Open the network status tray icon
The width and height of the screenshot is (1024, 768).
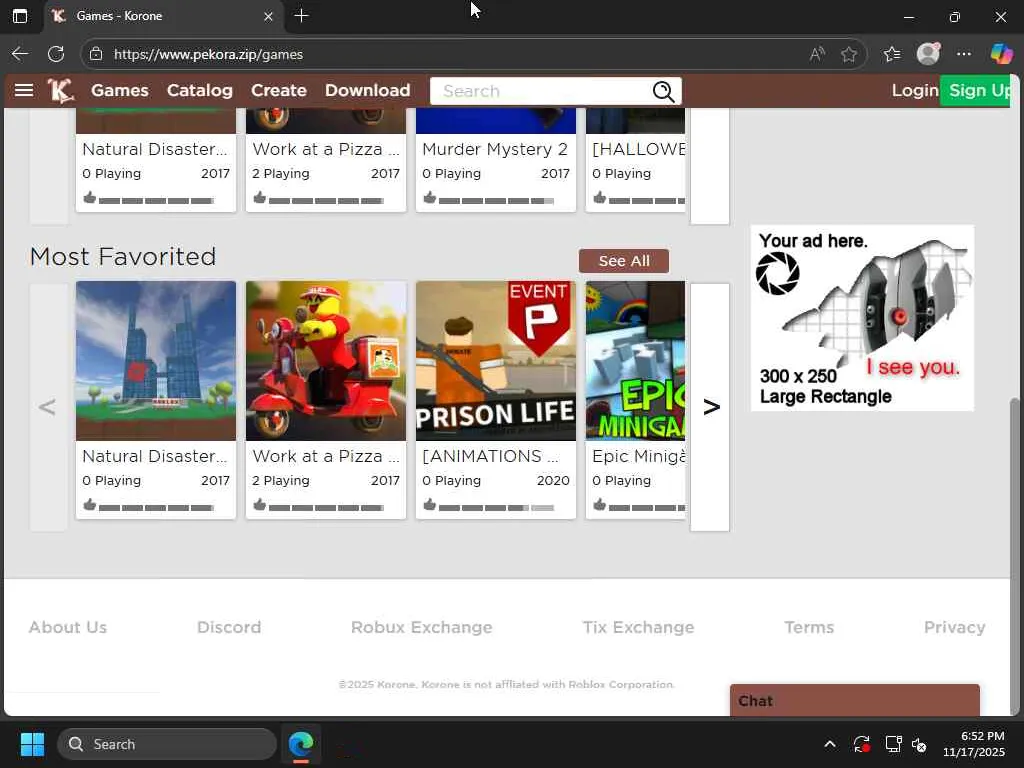tap(893, 744)
